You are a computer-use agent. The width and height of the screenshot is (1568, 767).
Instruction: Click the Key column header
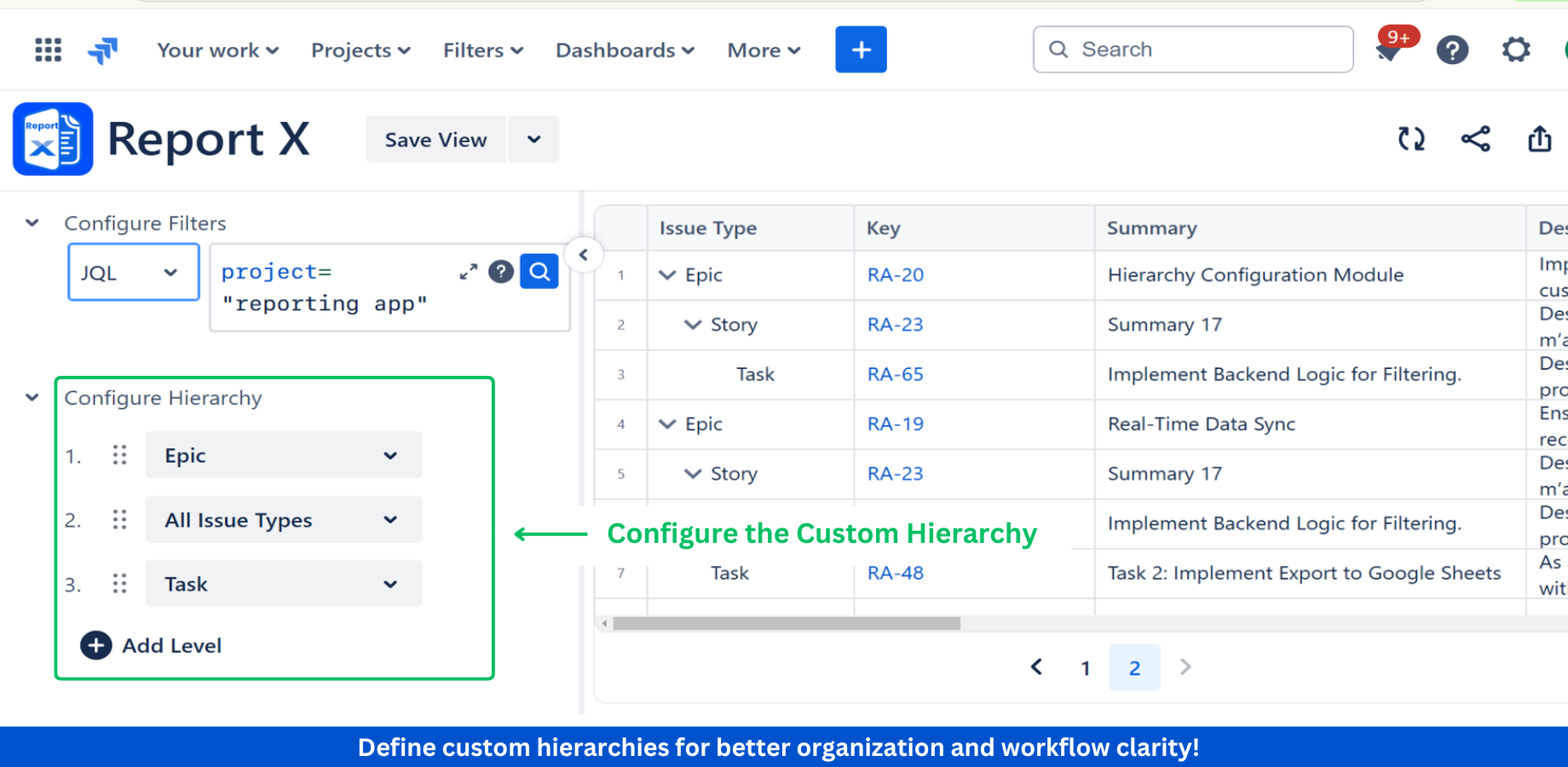(x=974, y=228)
